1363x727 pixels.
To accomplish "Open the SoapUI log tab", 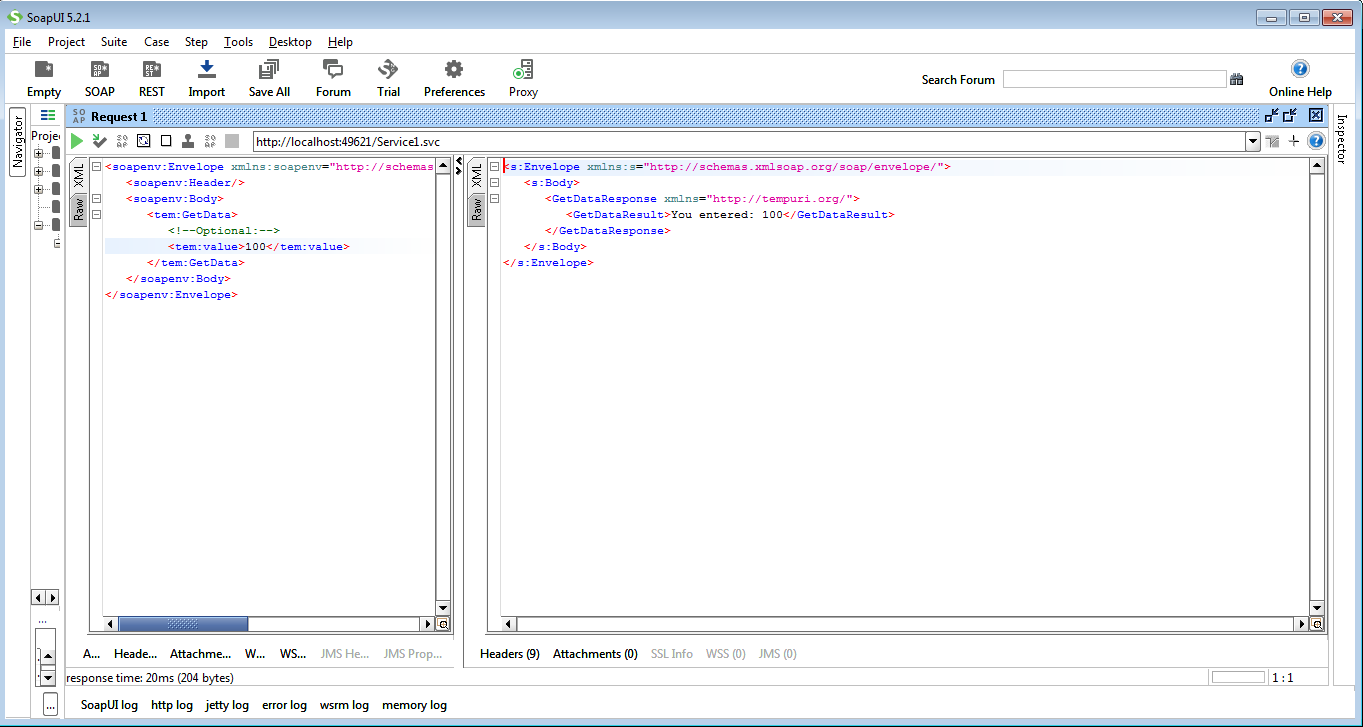I will pos(109,705).
